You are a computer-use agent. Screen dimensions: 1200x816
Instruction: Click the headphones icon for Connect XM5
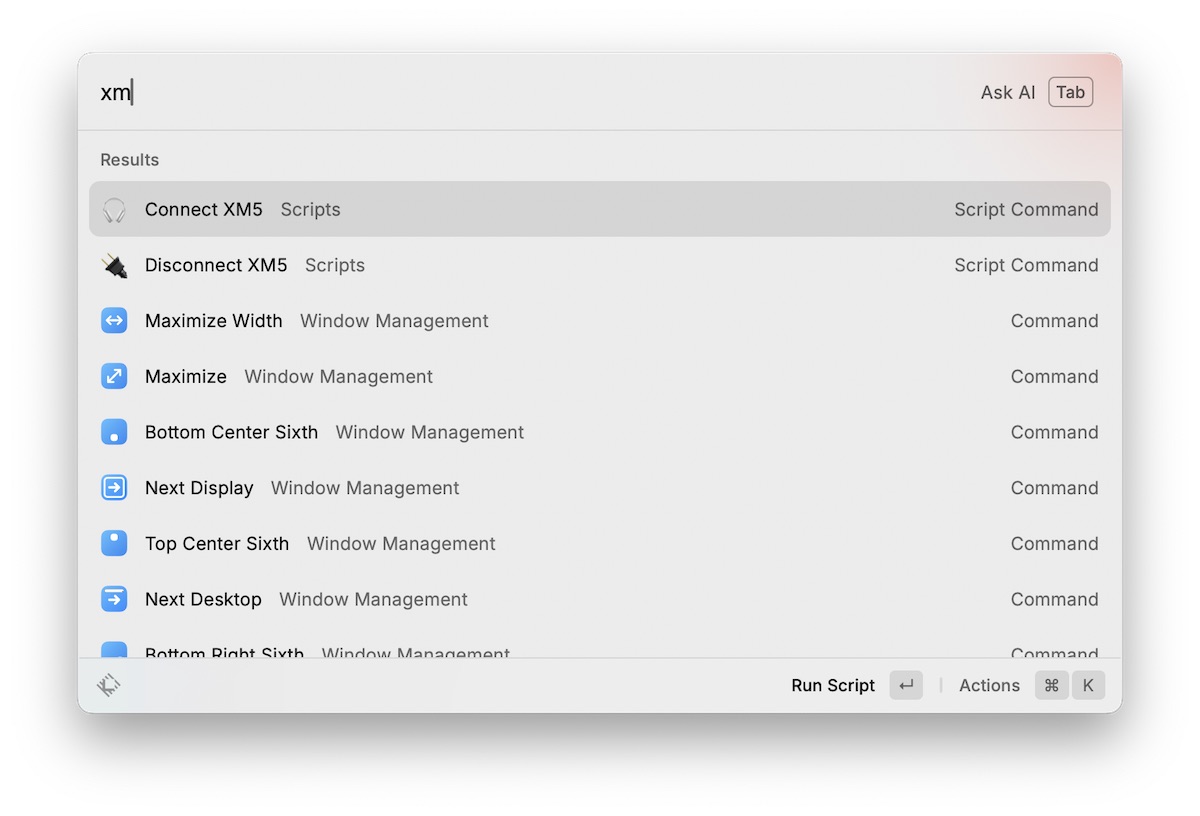[x=114, y=209]
